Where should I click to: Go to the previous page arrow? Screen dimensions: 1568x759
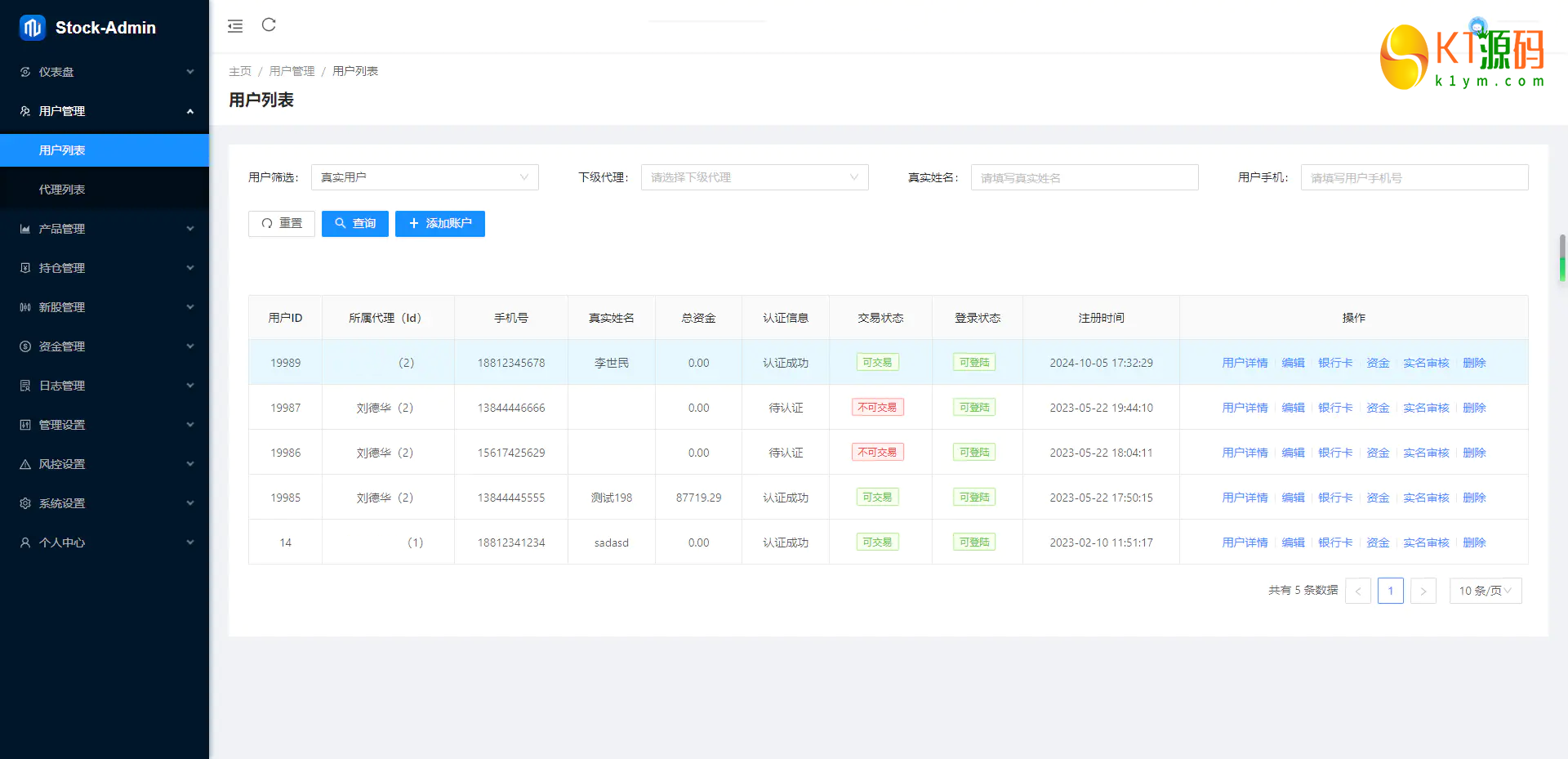click(x=1358, y=591)
